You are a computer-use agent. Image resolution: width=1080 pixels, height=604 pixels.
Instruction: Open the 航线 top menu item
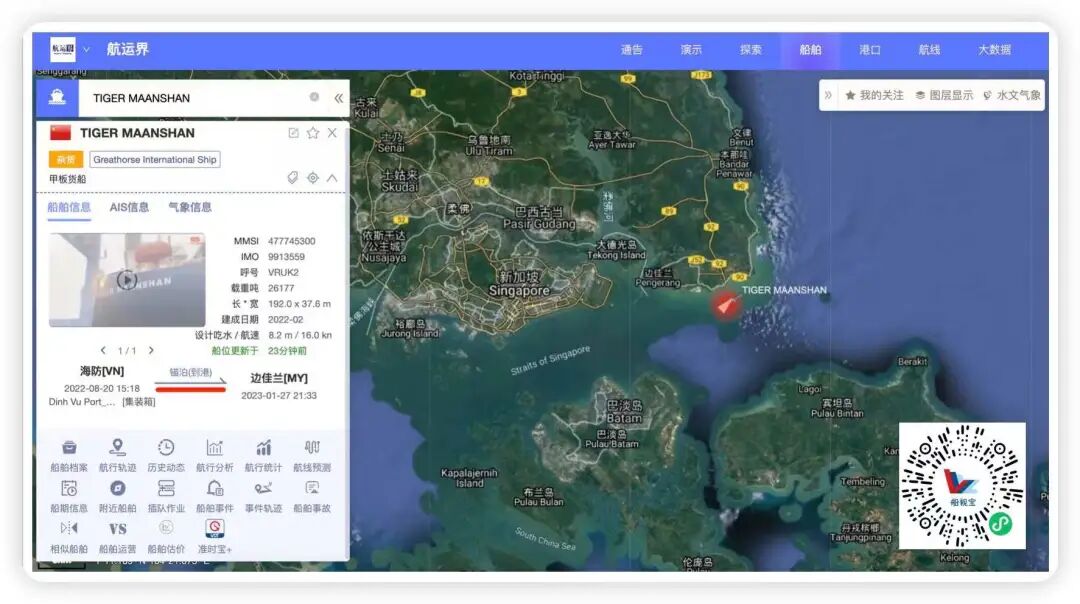(929, 50)
